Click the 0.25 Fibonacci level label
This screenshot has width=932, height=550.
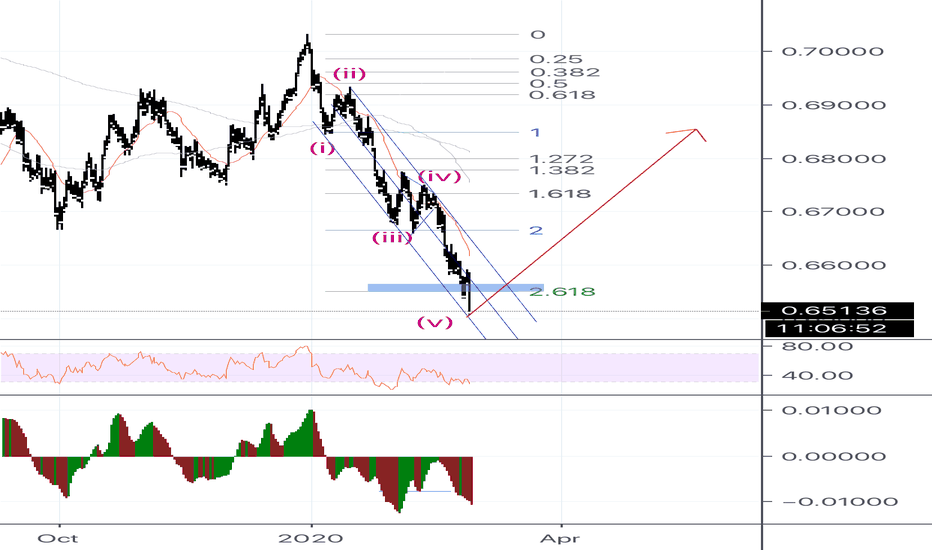tap(556, 59)
